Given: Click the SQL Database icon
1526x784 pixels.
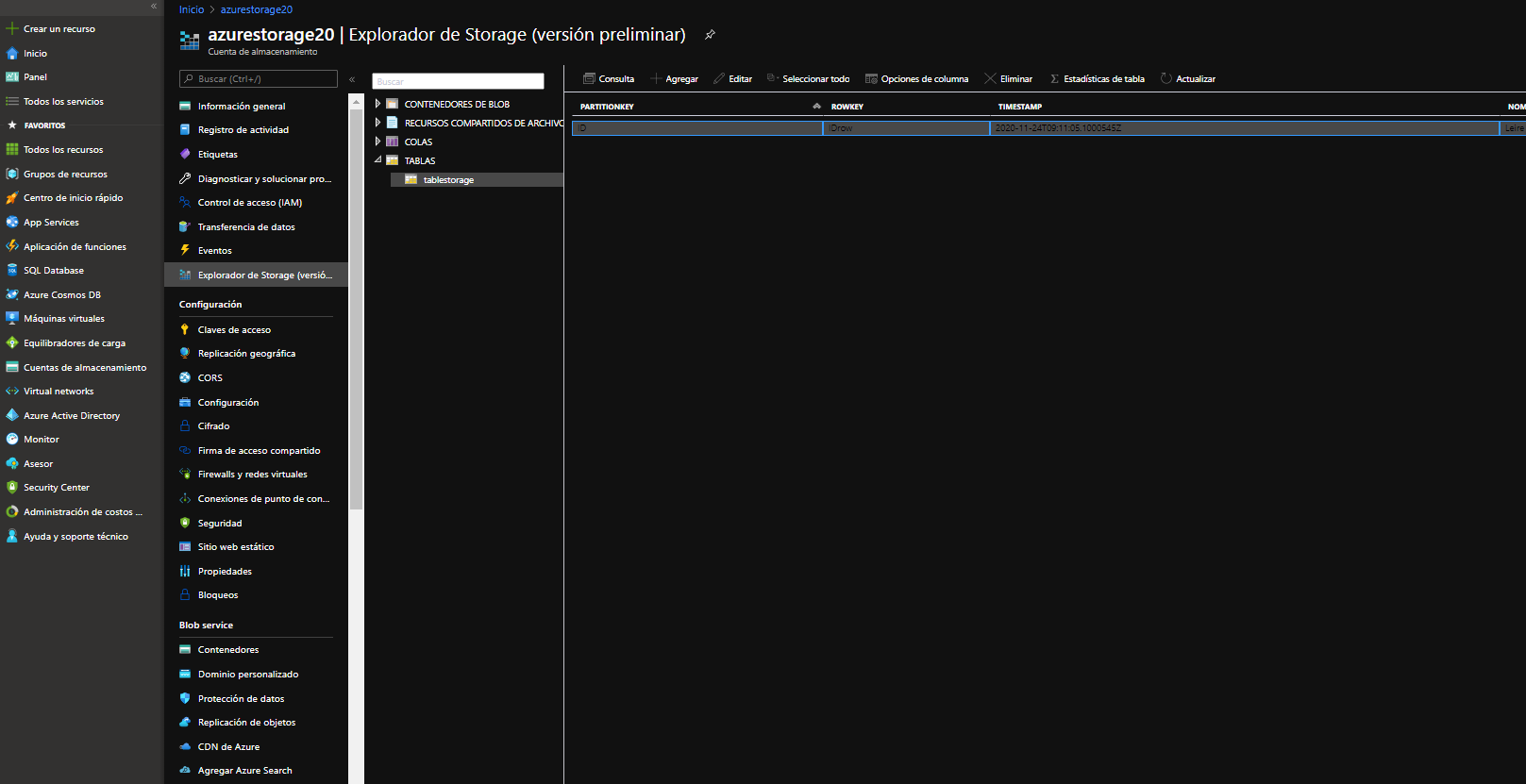Looking at the screenshot, I should pos(12,271).
